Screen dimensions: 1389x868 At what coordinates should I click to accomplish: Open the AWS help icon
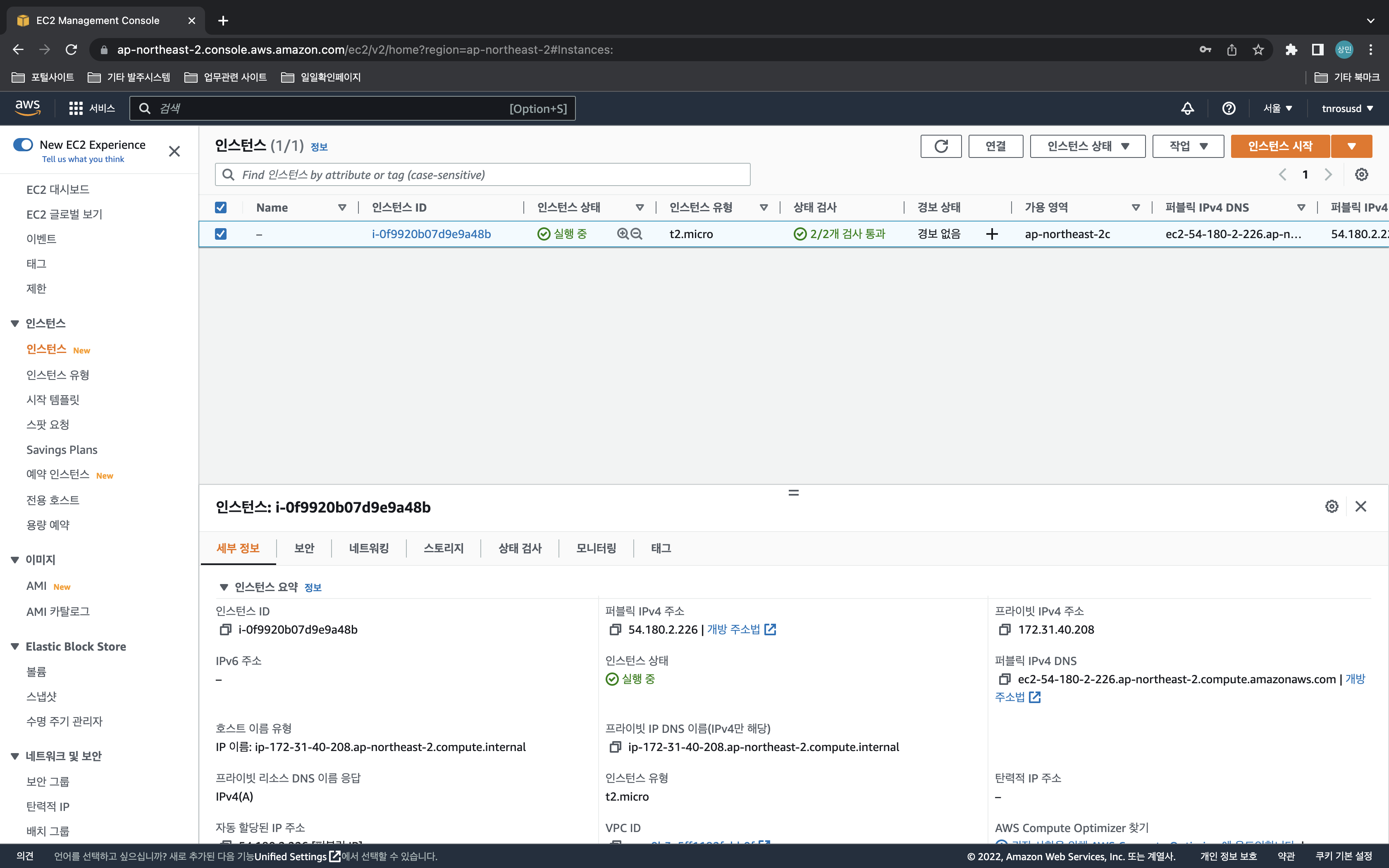click(1229, 108)
